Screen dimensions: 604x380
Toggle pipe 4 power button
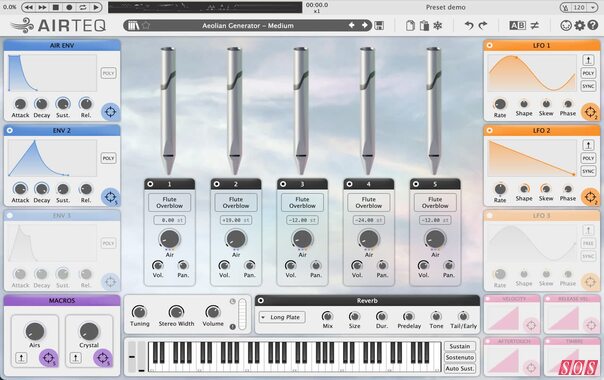tap(349, 184)
